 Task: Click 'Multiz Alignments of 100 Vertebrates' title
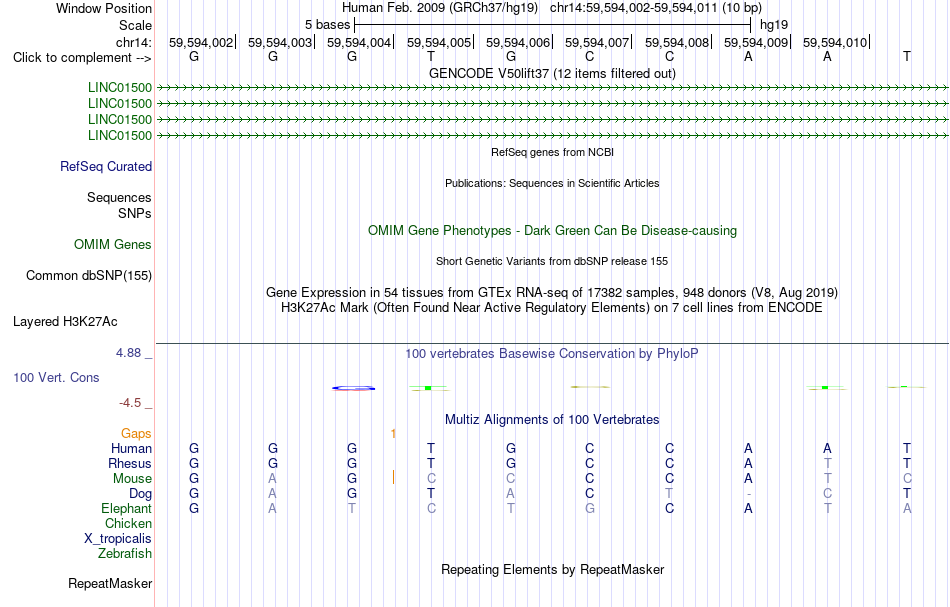(552, 420)
